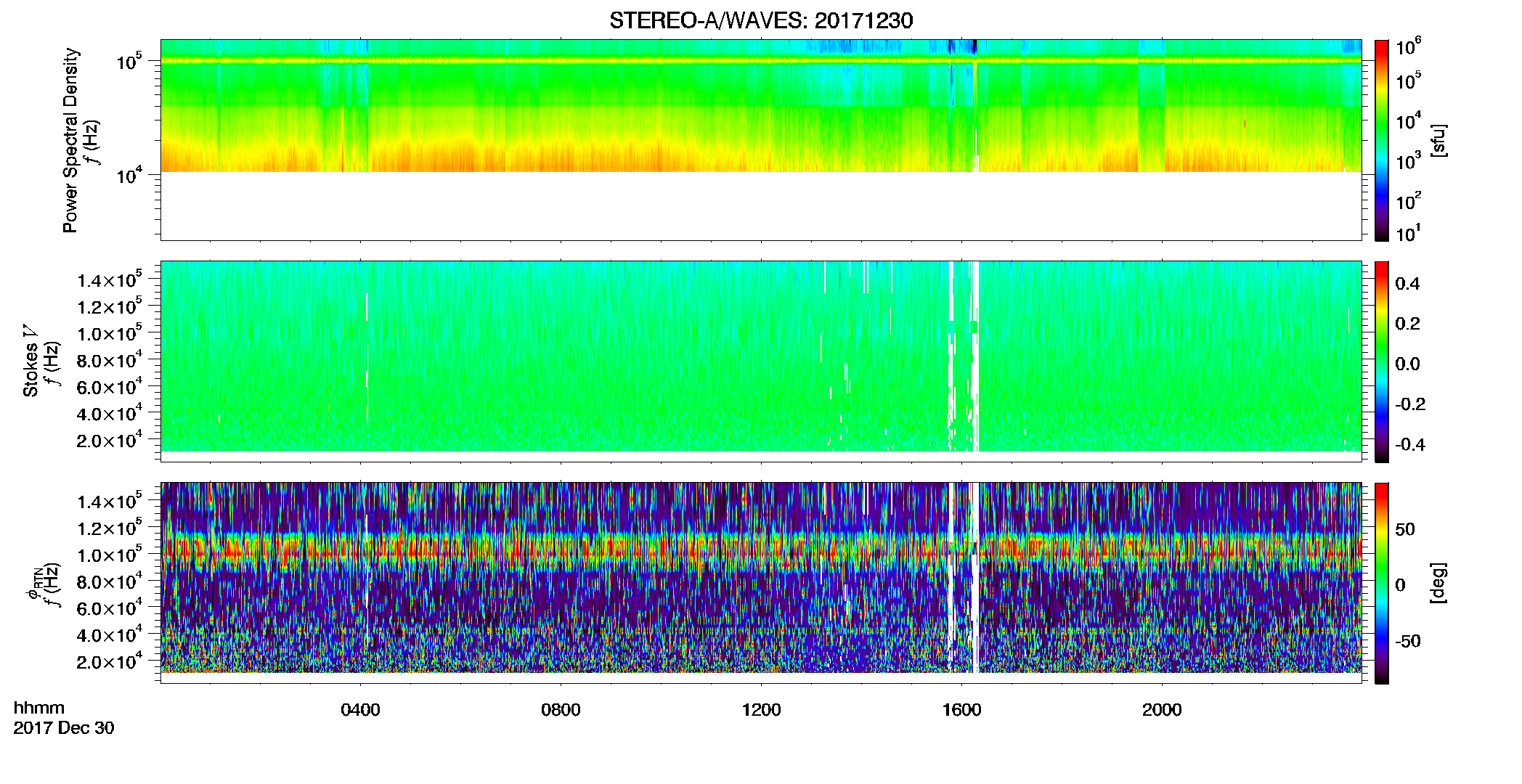
Task: Click the top panel sfu colorbar
Action: tap(1381, 140)
